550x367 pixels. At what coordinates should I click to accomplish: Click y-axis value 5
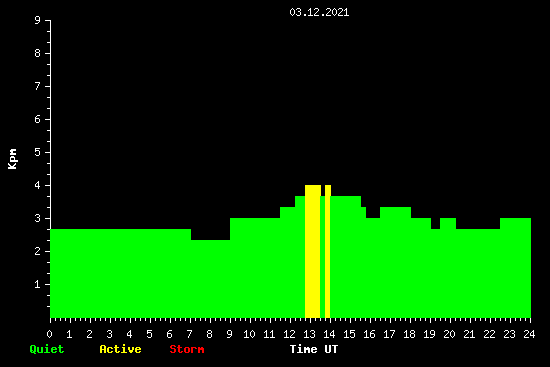38,152
